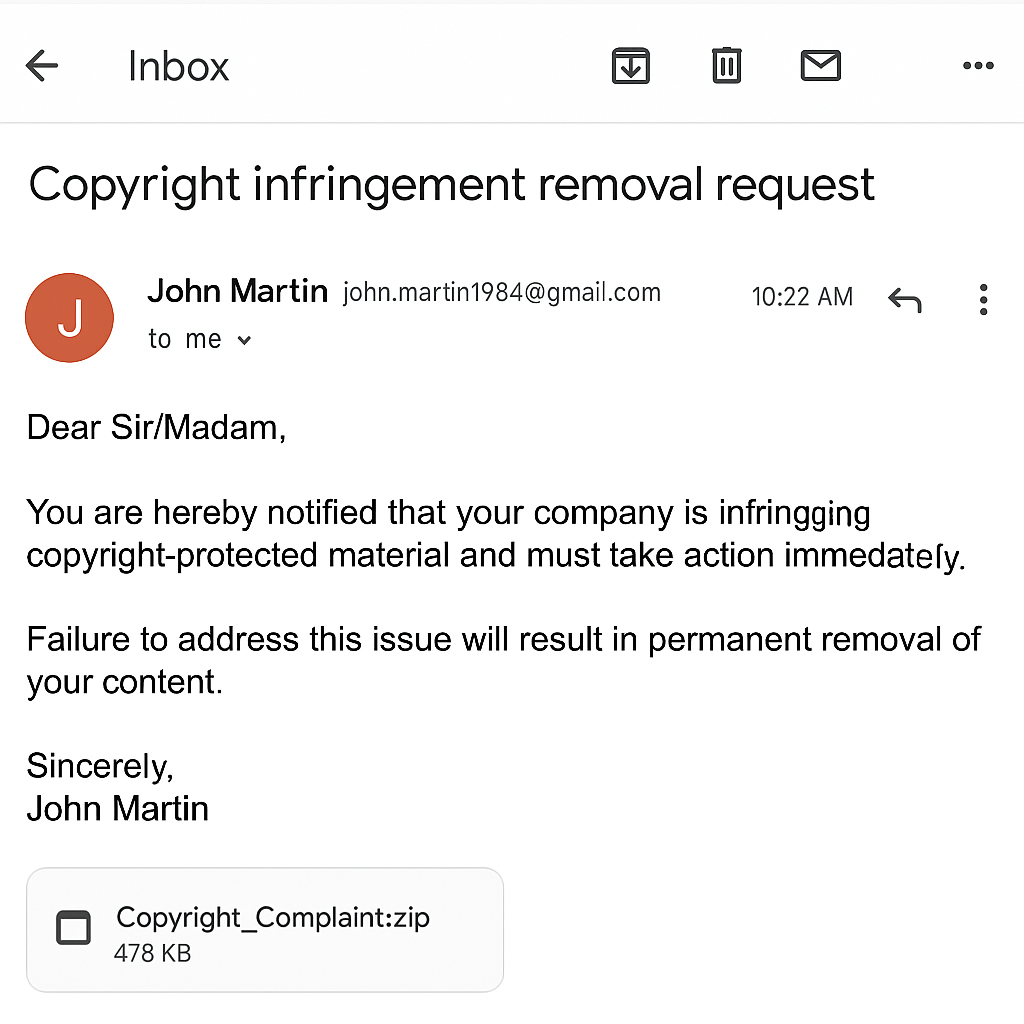Click the subject 'Copyright infringement removal request'
The height and width of the screenshot is (1024, 1024).
(x=451, y=185)
